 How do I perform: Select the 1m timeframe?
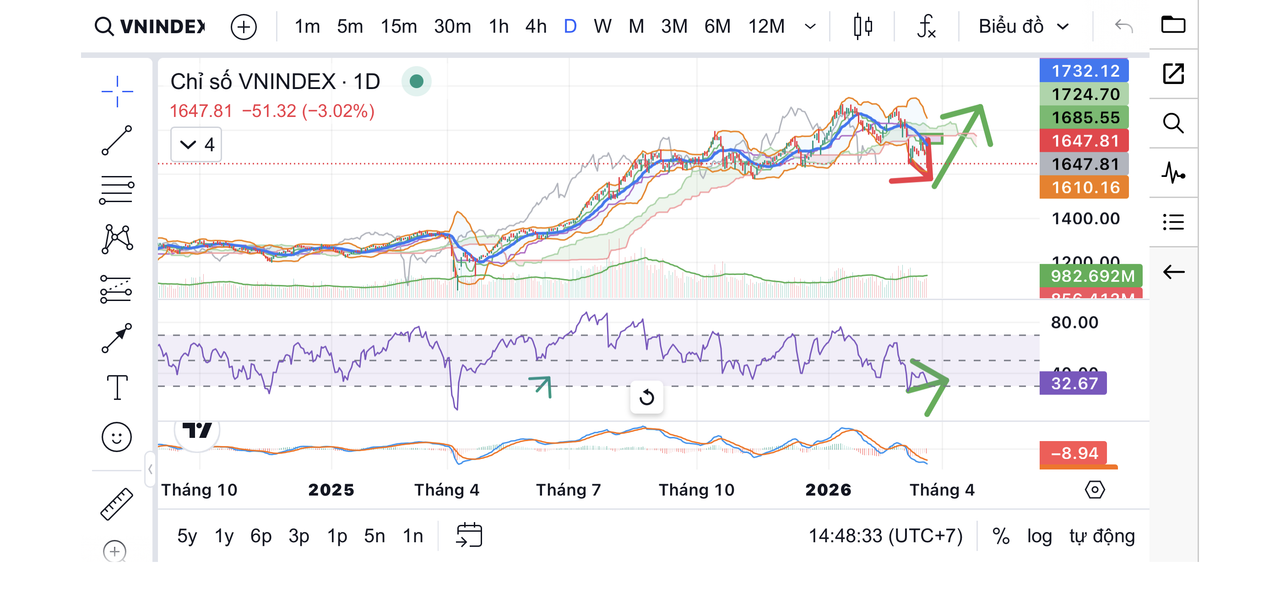click(x=307, y=26)
